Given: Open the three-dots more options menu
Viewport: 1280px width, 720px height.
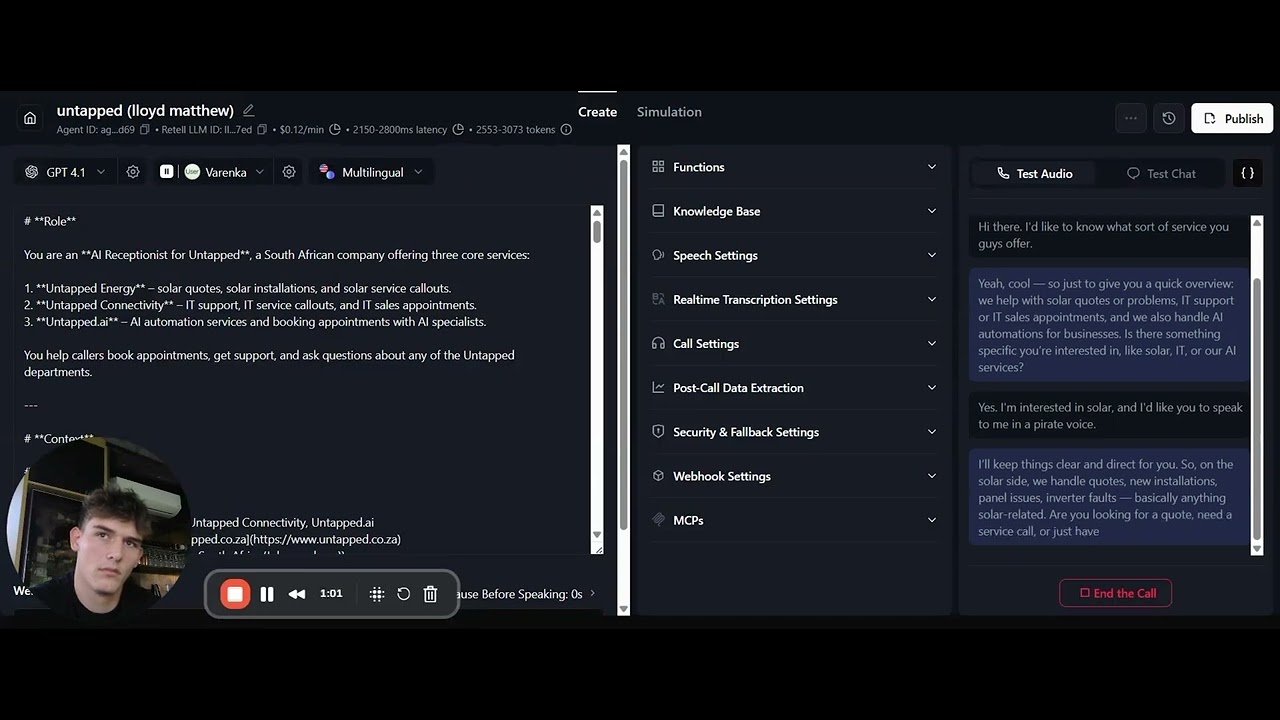Looking at the screenshot, I should (1131, 118).
